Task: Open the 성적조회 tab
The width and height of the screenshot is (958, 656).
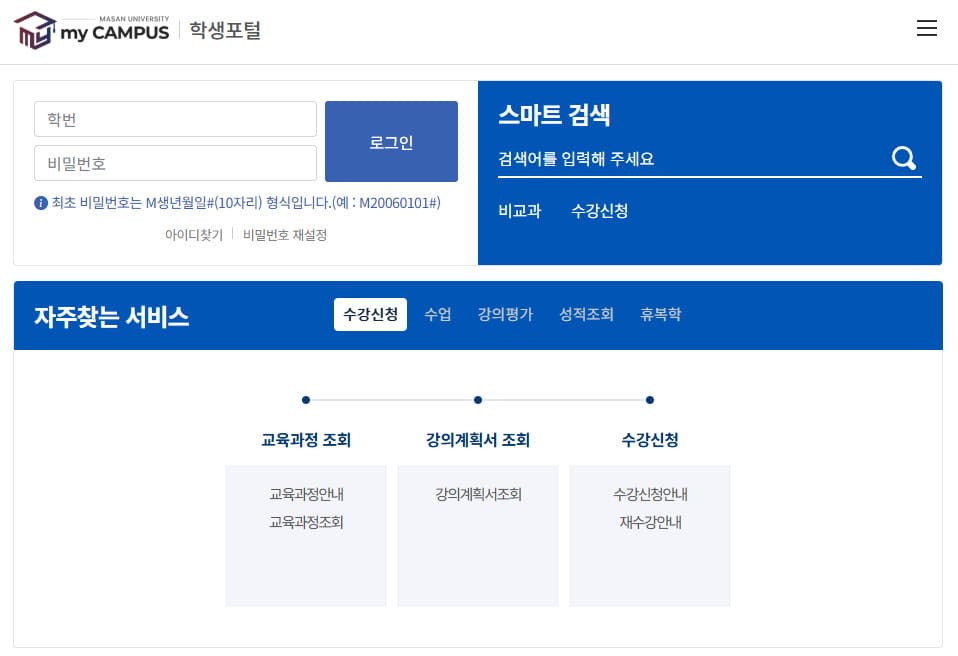Action: click(x=586, y=314)
